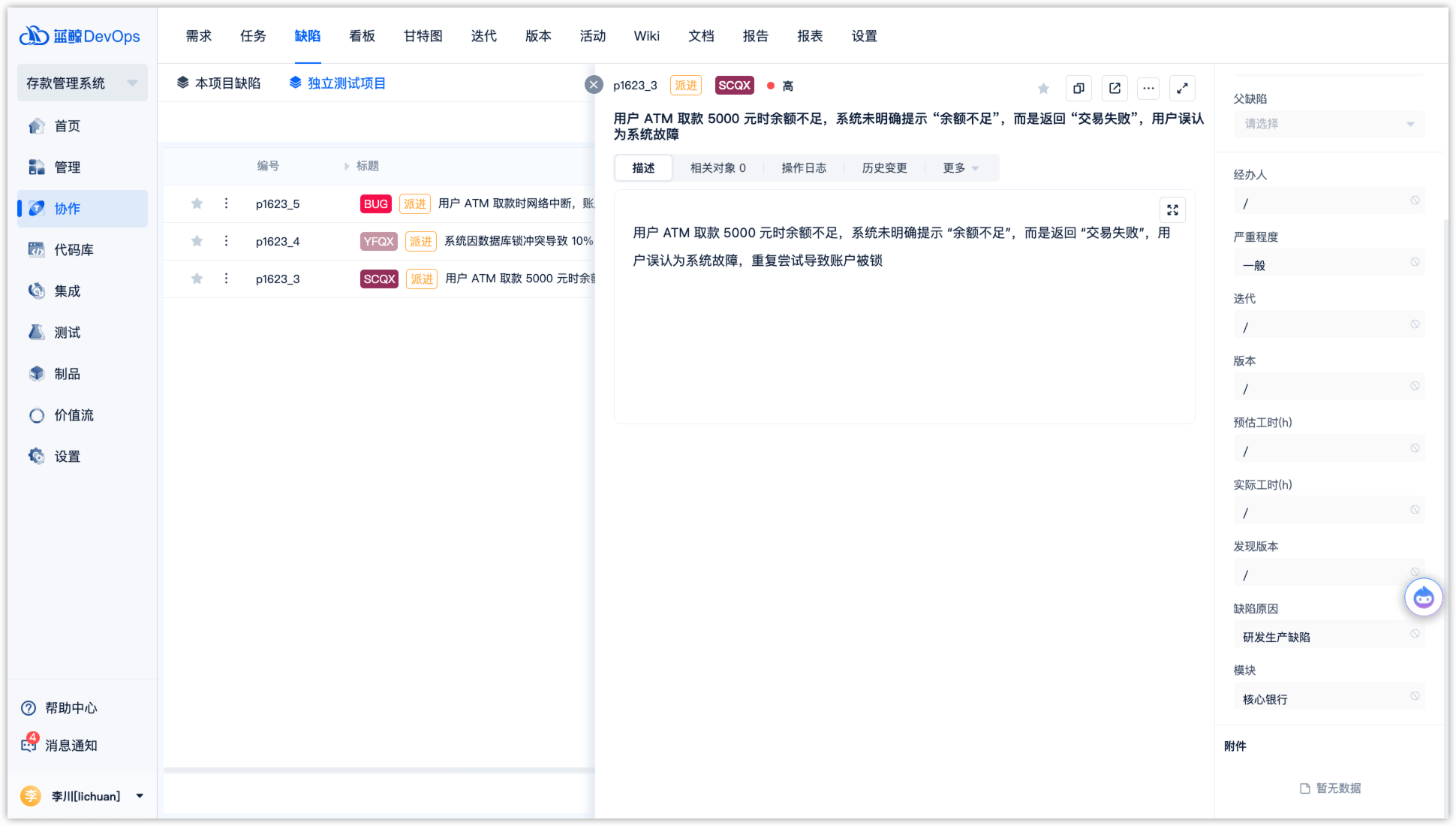Image resolution: width=1456 pixels, height=826 pixels.
Task: Open defect in new window icon
Action: 1115,88
